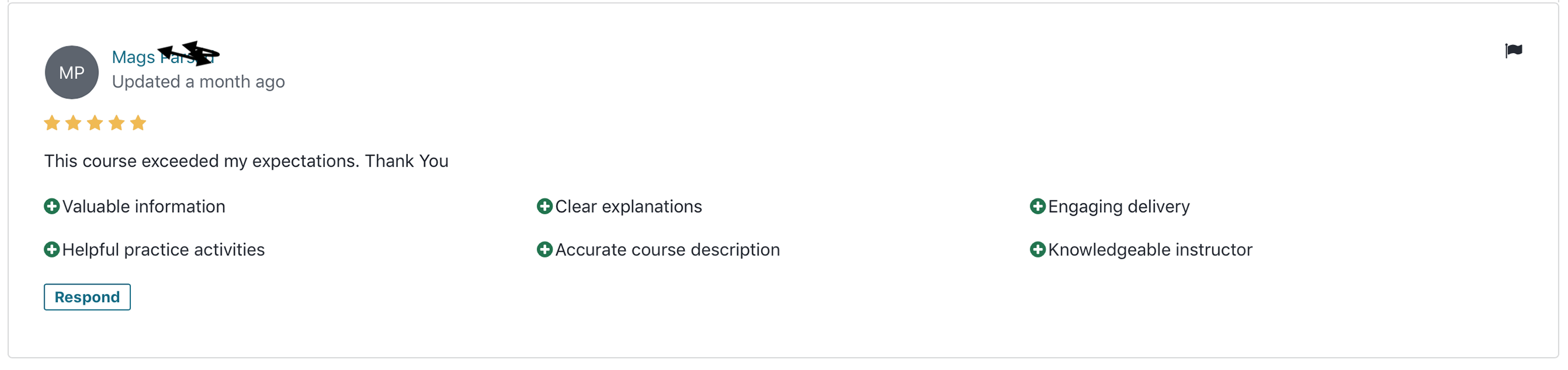Click plus icon beside Engaging delivery

click(x=1038, y=206)
